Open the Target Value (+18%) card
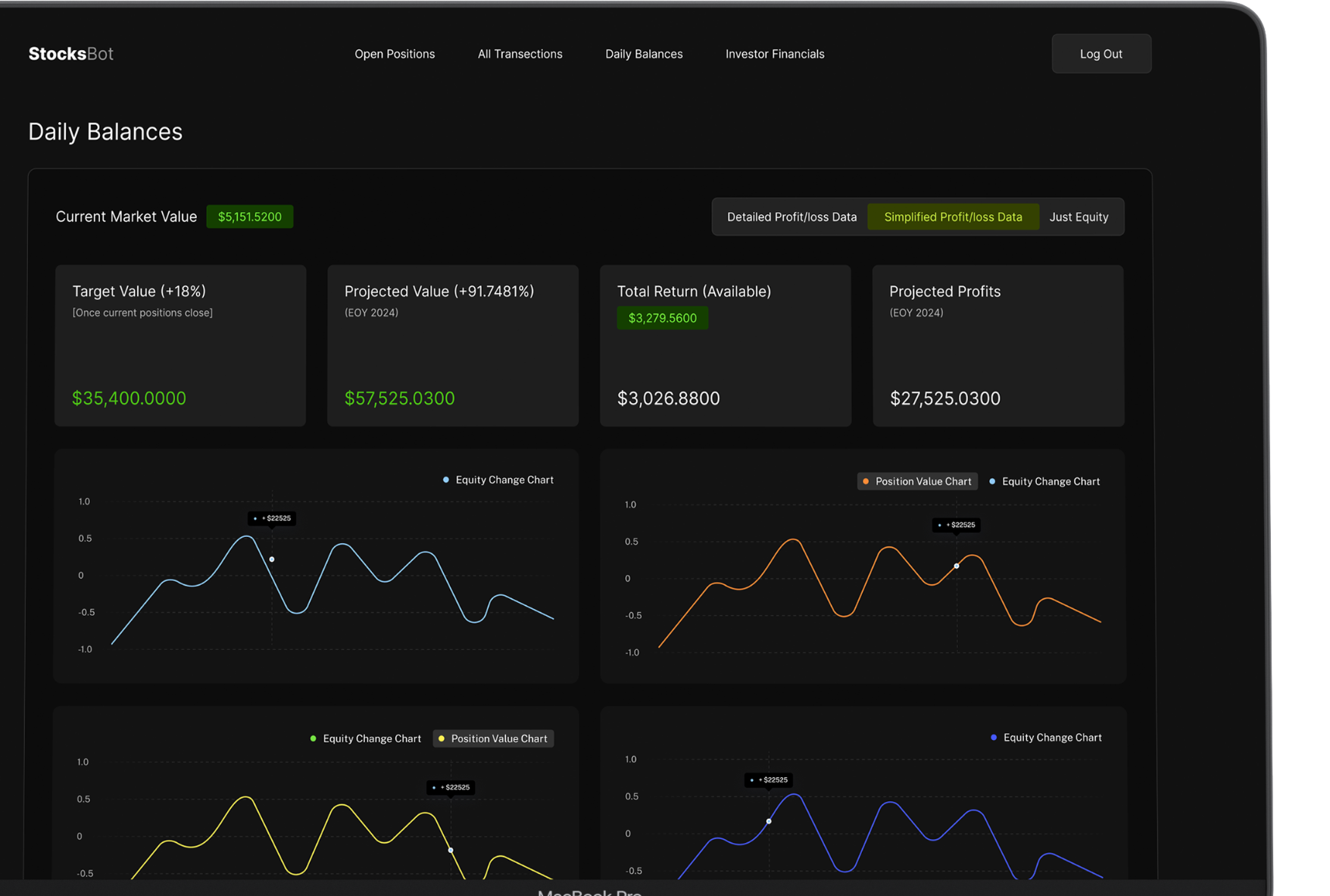This screenshot has width=1330, height=896. 180,345
